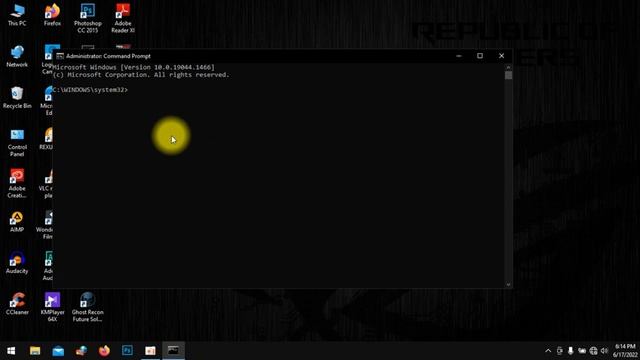
Task: Select the Adobe Creative Cloud desktop shortcut
Action: click(17, 184)
